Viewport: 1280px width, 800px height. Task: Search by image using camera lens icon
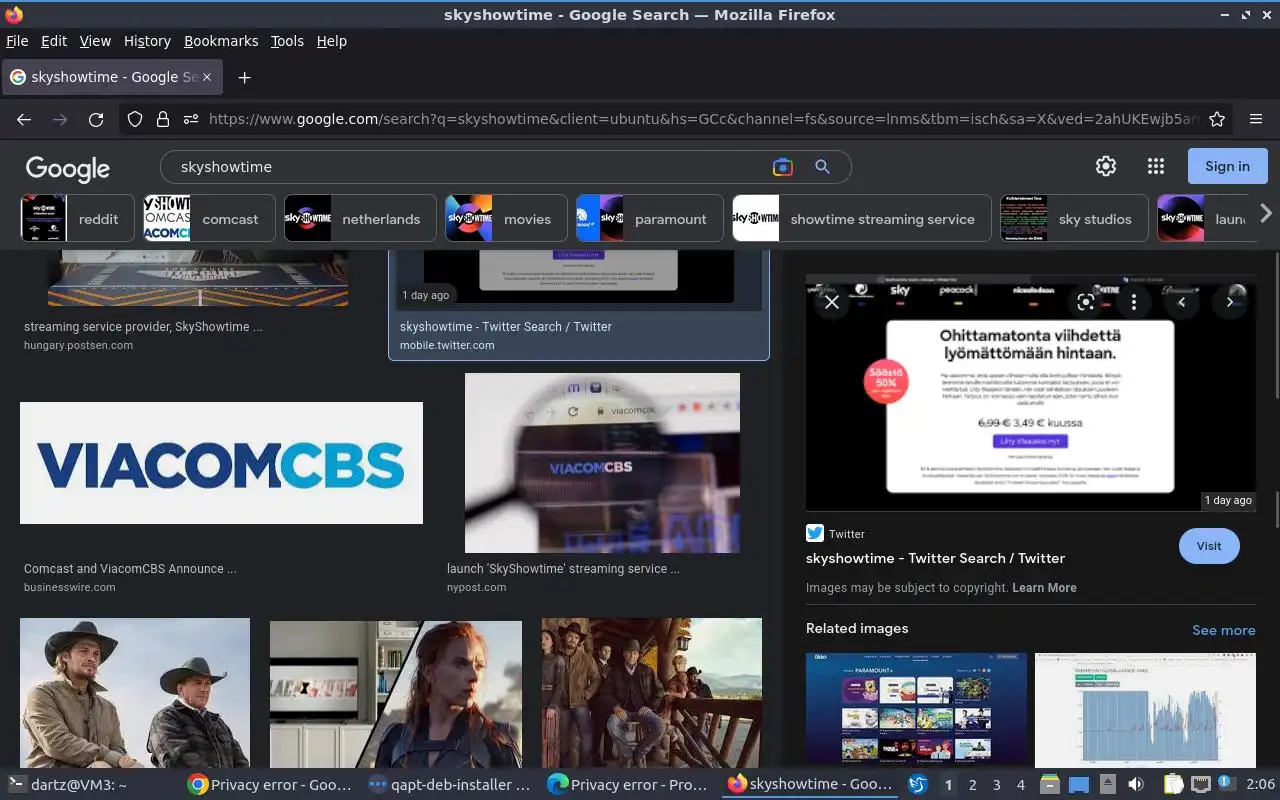[783, 167]
